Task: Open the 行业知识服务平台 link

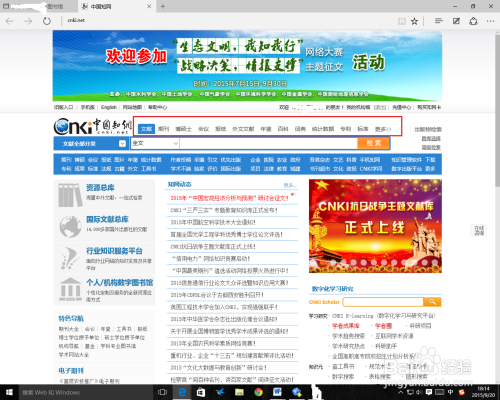Action: (x=114, y=251)
